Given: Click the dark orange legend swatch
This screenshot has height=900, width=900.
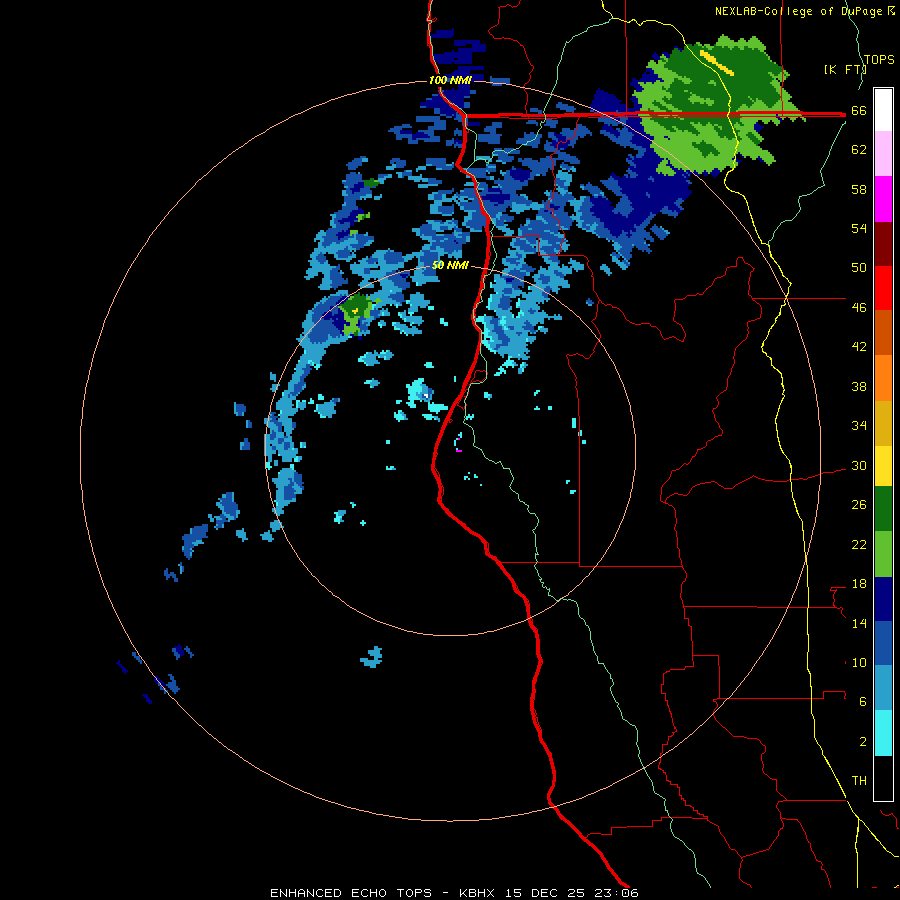Looking at the screenshot, I should tap(883, 333).
